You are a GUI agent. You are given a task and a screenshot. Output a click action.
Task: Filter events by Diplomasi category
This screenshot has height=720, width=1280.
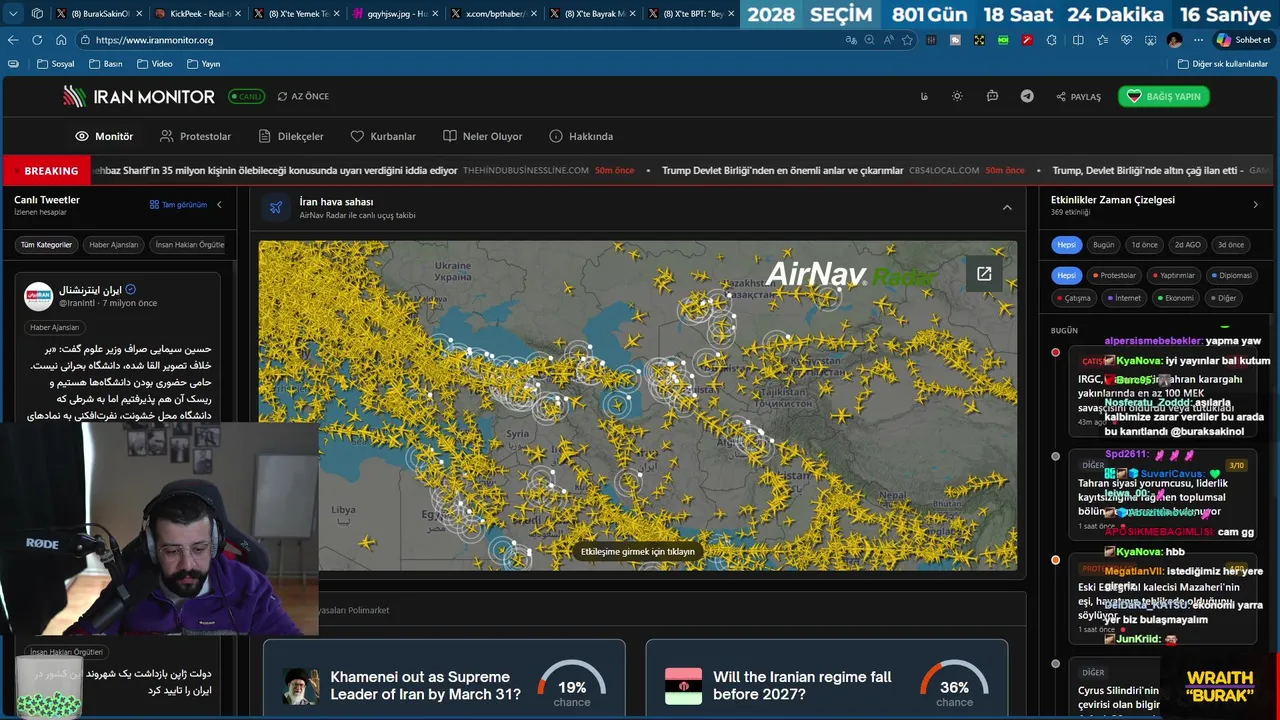pyautogui.click(x=1232, y=275)
